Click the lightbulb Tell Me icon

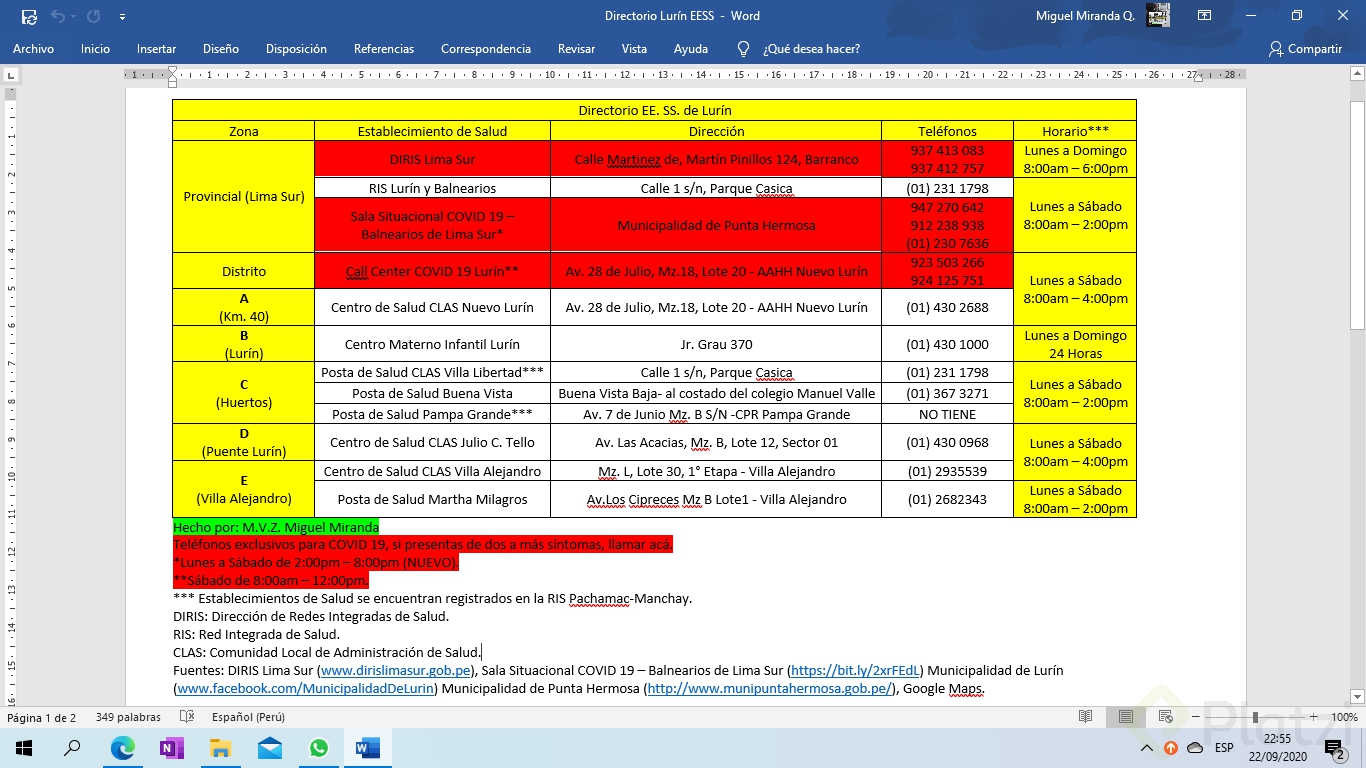[743, 49]
